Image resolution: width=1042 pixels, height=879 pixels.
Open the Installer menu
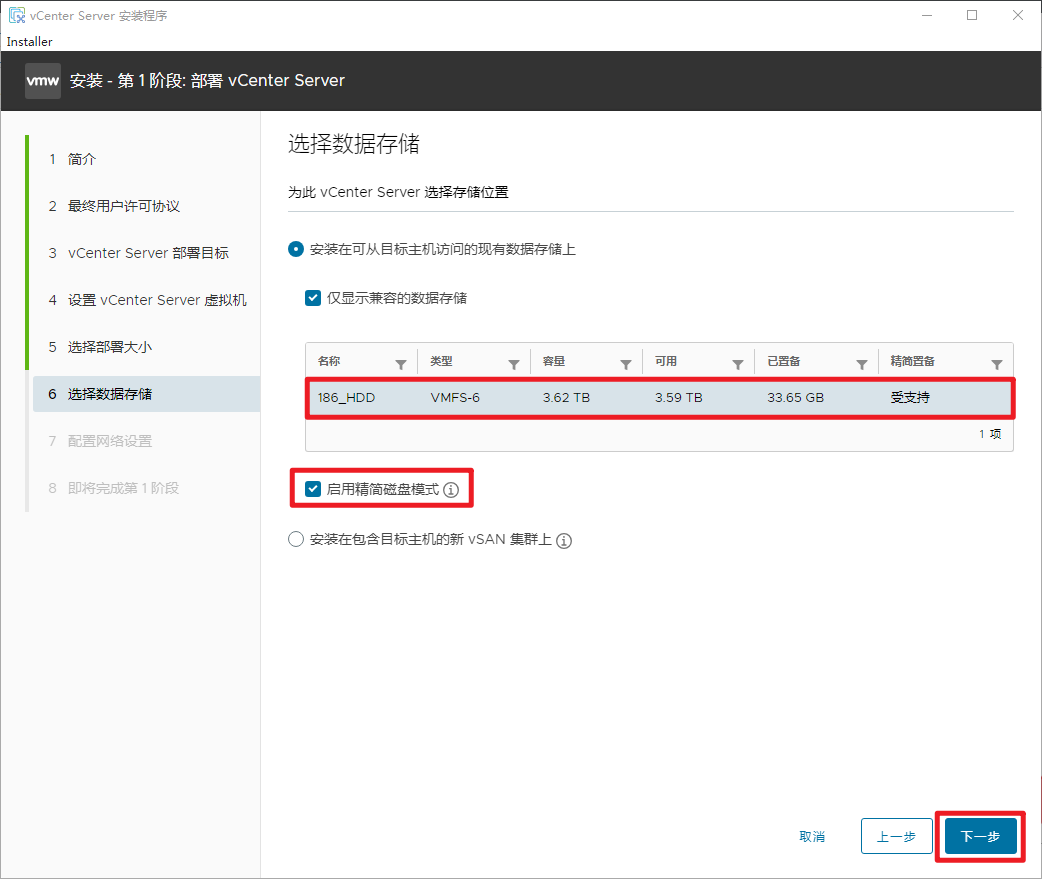coord(29,42)
